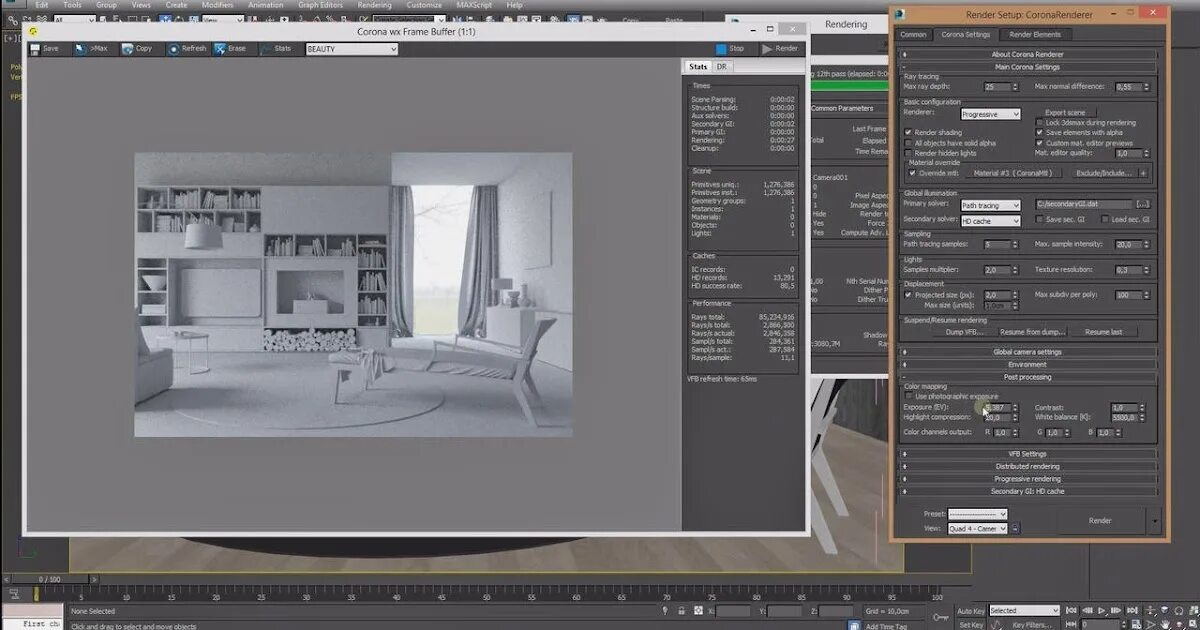Viewport: 1200px width, 630px height.
Task: Click the Exposure (EV) value spinner
Action: point(1016,408)
